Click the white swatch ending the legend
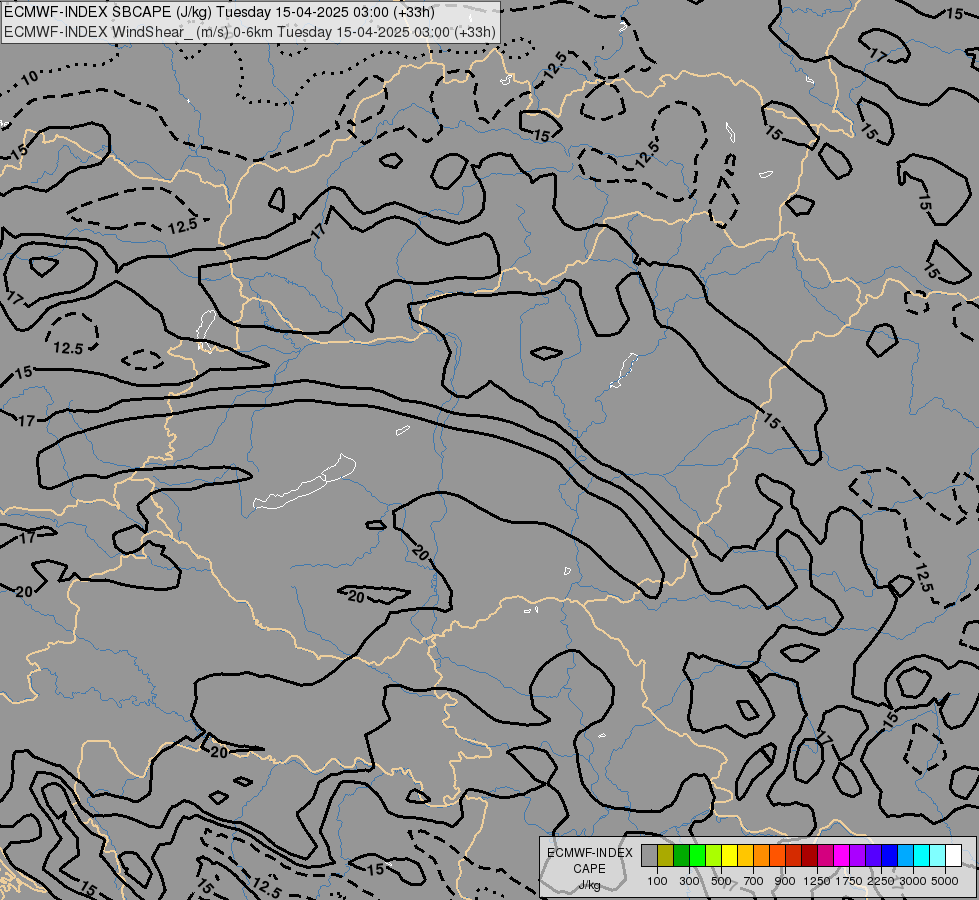The width and height of the screenshot is (979, 900). (954, 856)
